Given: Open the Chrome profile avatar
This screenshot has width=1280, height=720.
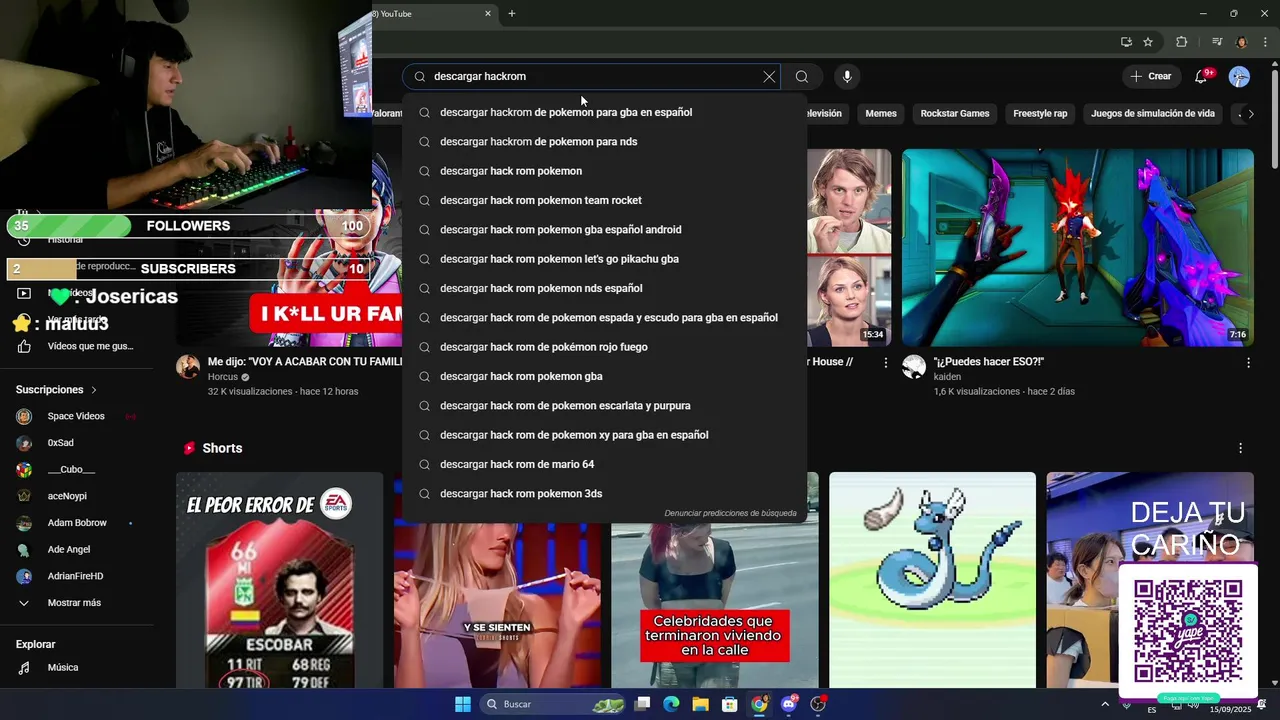Looking at the screenshot, I should point(1241,42).
